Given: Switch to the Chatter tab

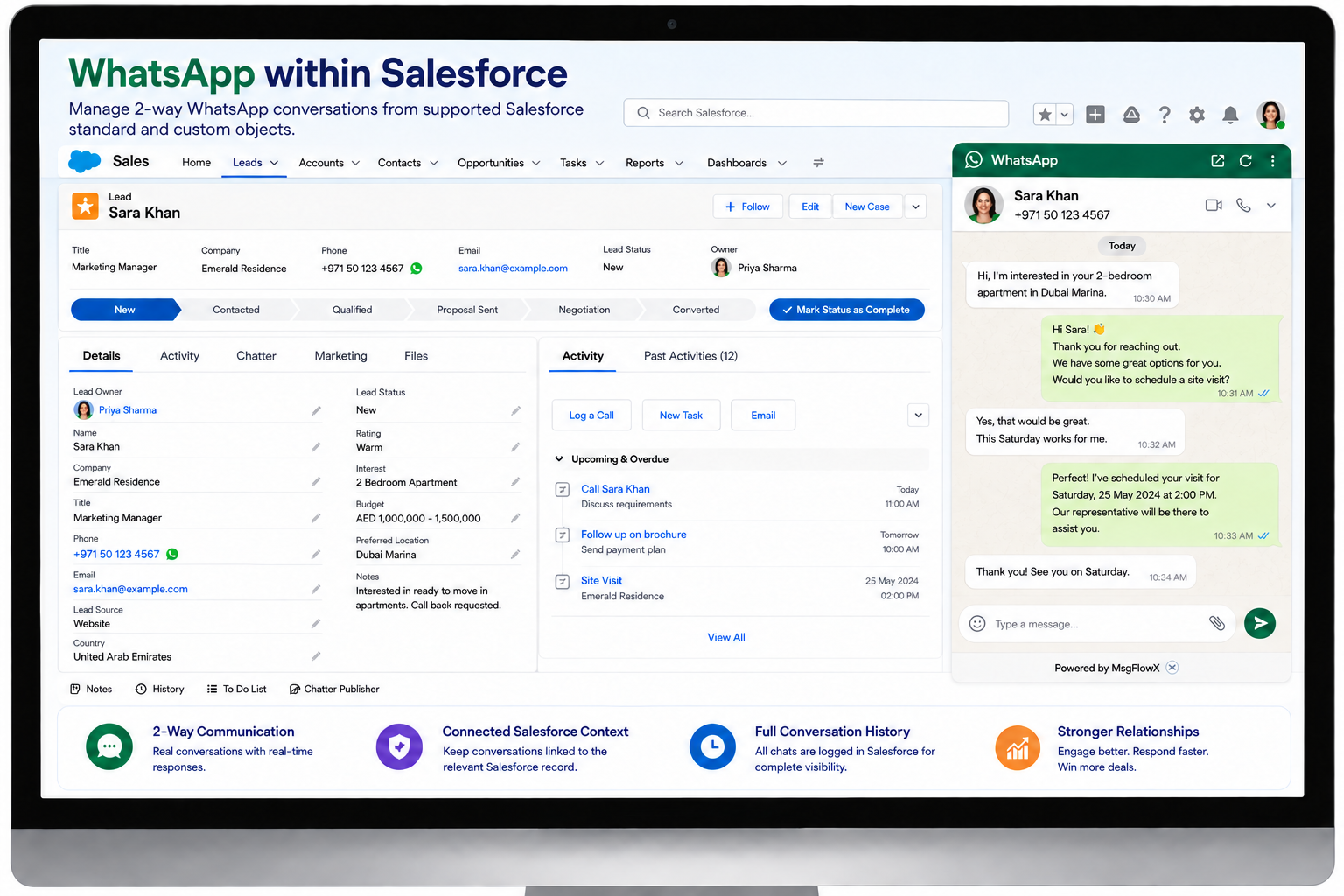Looking at the screenshot, I should tap(256, 356).
